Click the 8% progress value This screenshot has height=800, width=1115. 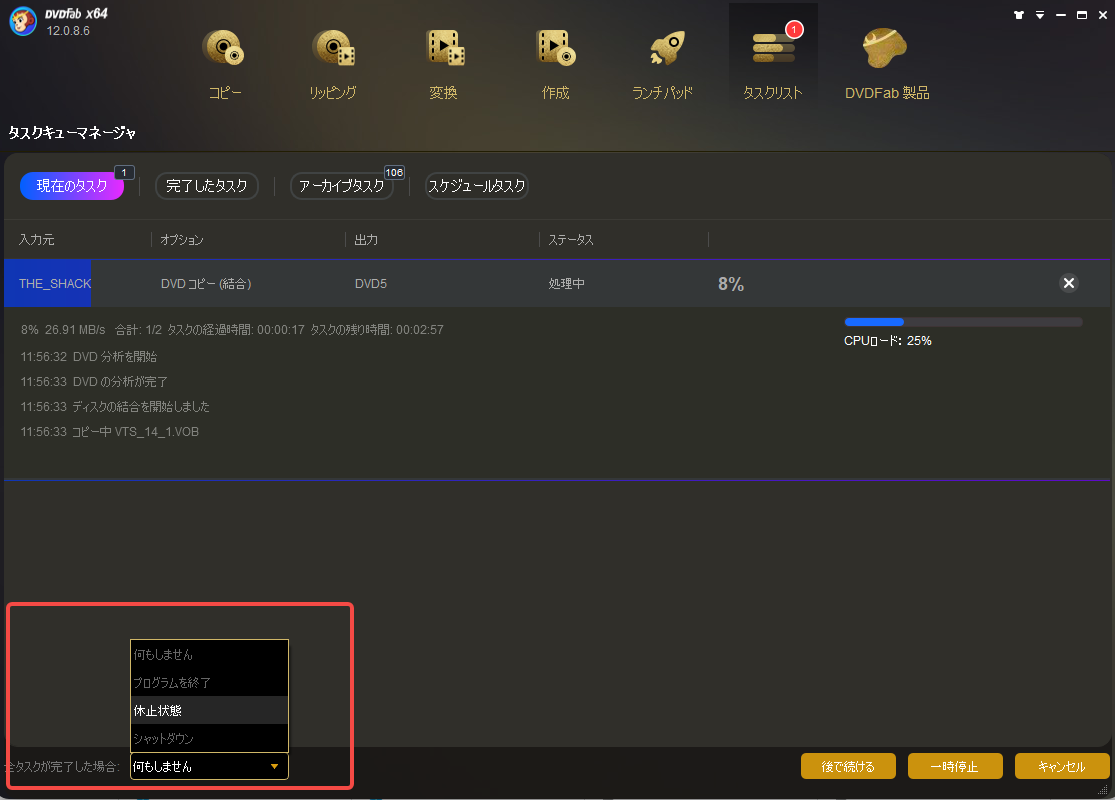point(730,284)
